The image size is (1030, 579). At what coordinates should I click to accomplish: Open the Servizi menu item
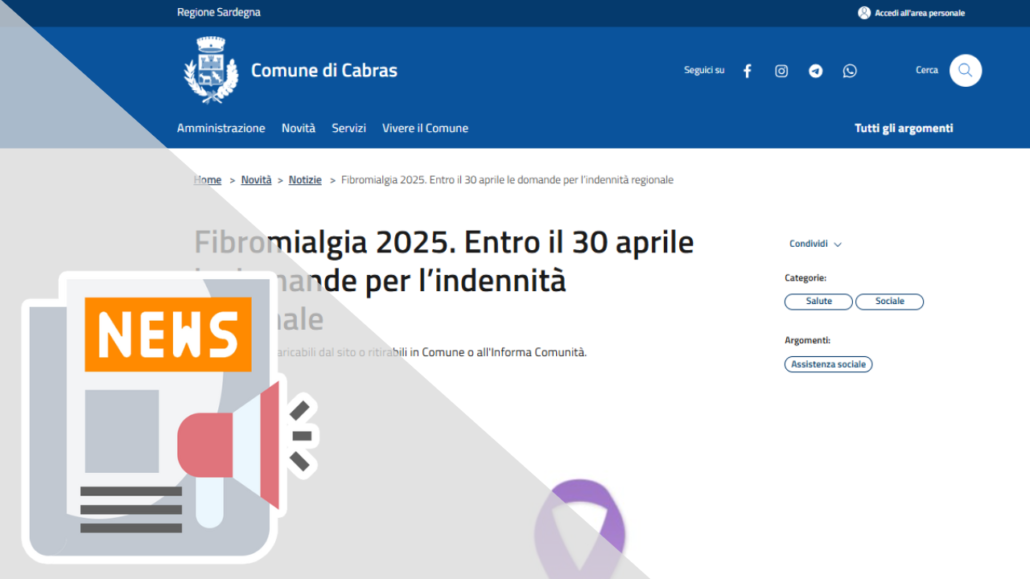(x=349, y=128)
